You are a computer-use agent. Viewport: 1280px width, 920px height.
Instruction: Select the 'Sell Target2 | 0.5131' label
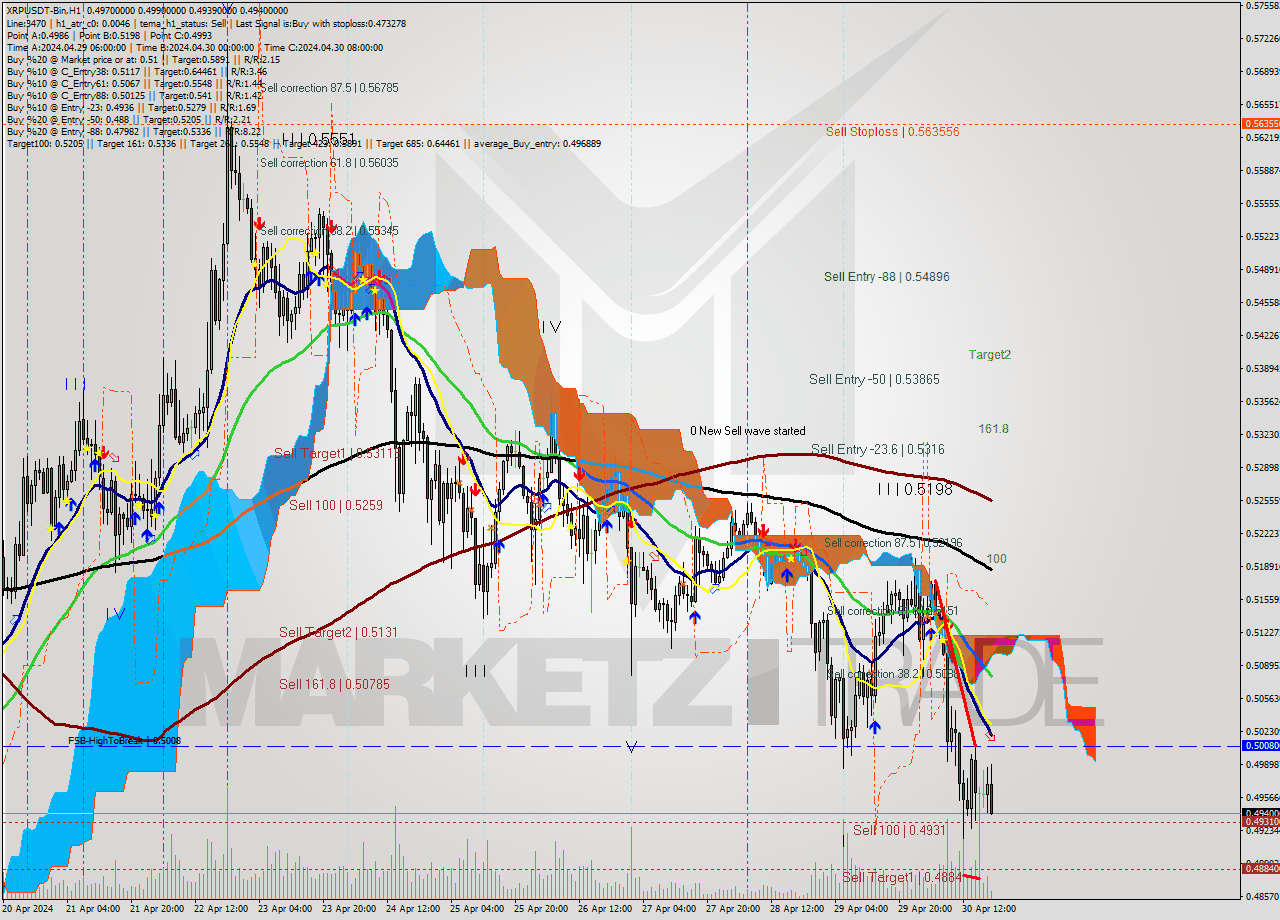338,632
